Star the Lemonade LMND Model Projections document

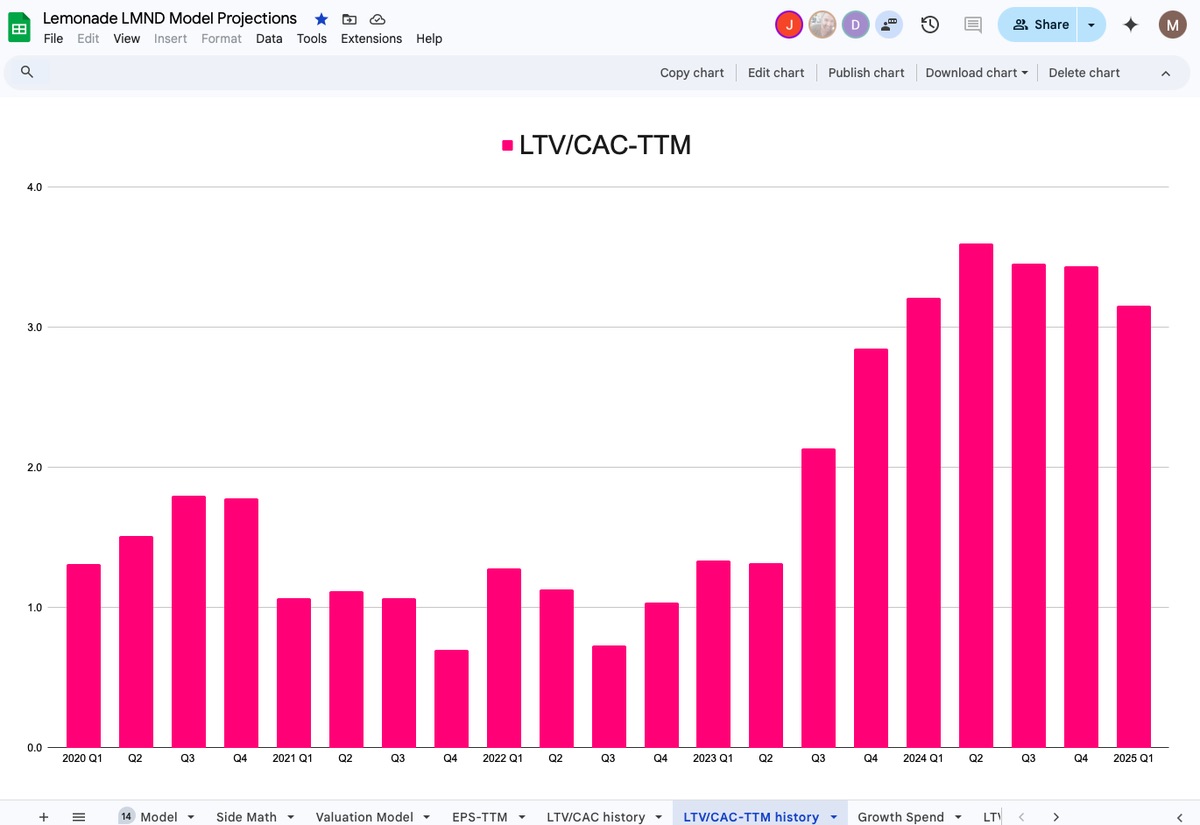click(321, 19)
